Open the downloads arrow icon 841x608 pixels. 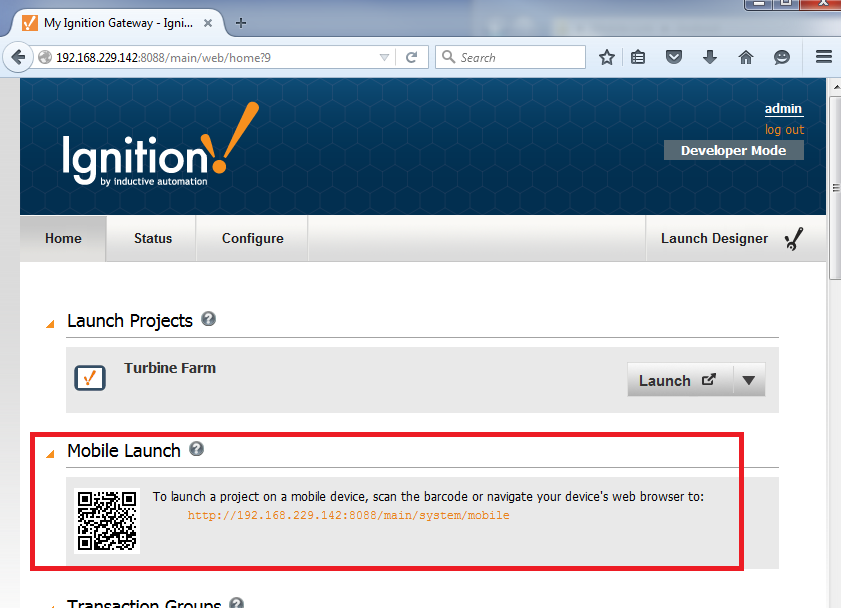pos(710,57)
